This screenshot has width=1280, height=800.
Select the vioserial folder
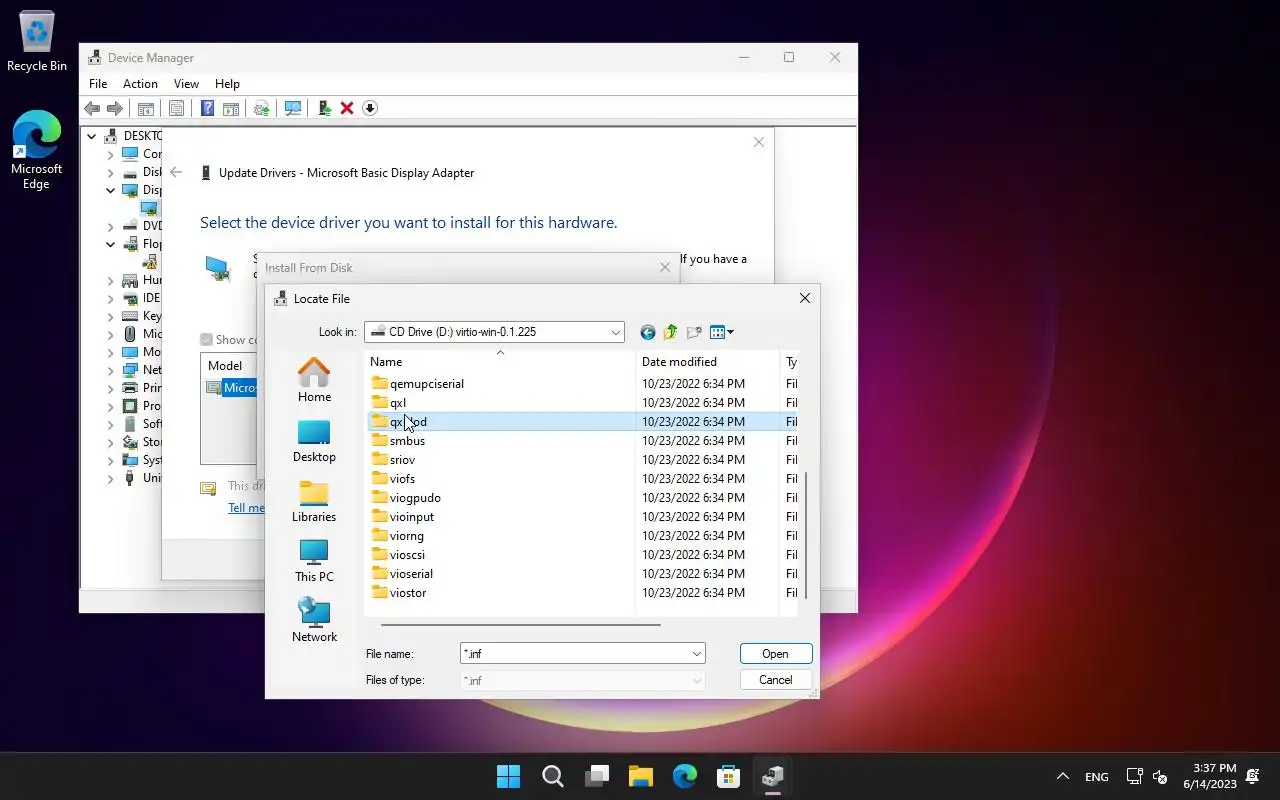[x=402, y=574]
